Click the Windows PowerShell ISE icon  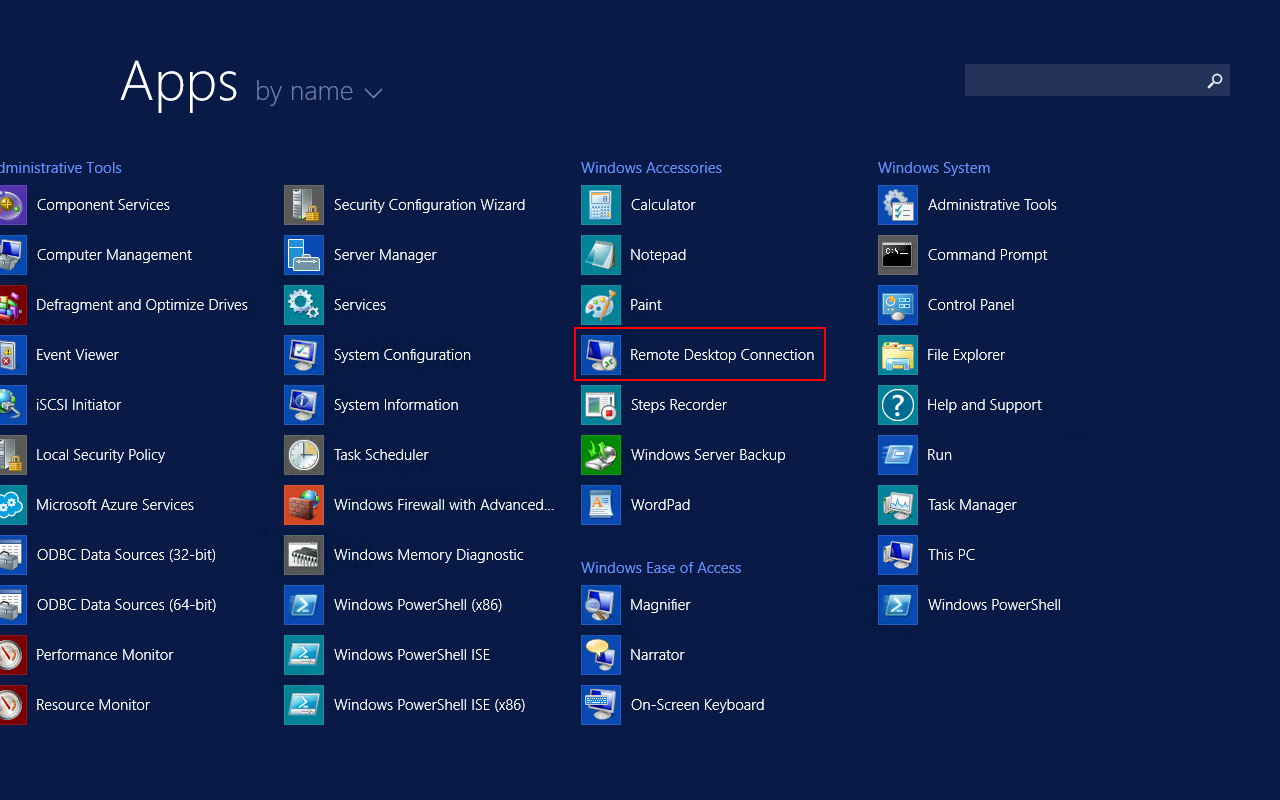point(304,655)
